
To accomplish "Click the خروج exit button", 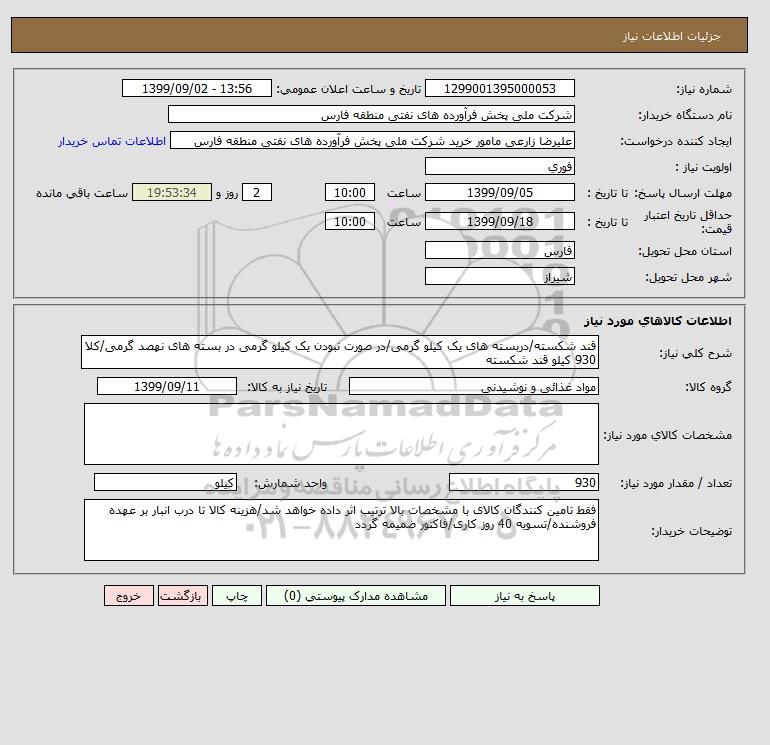I will (x=129, y=596).
